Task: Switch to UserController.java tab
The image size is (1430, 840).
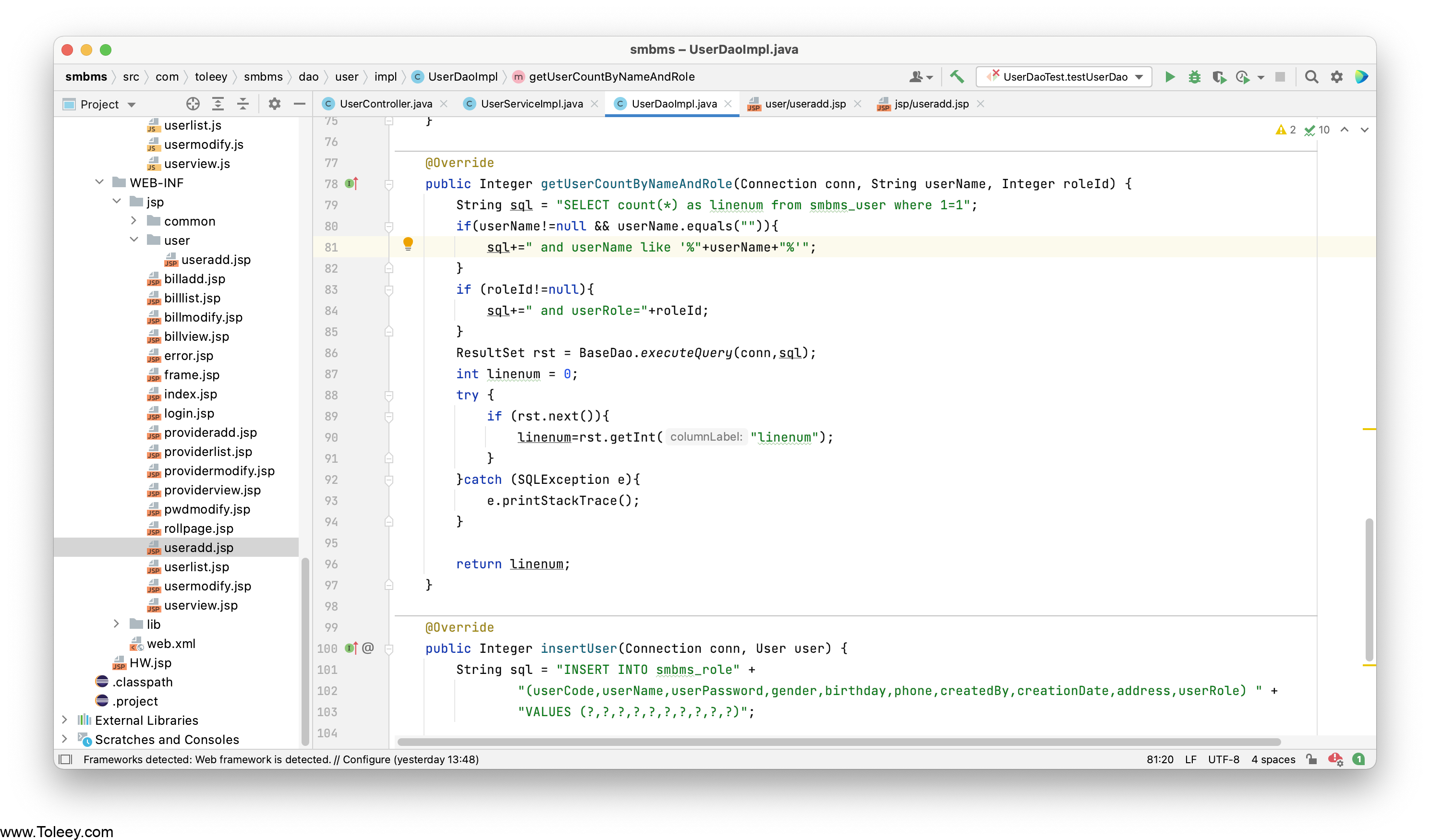Action: click(385, 104)
